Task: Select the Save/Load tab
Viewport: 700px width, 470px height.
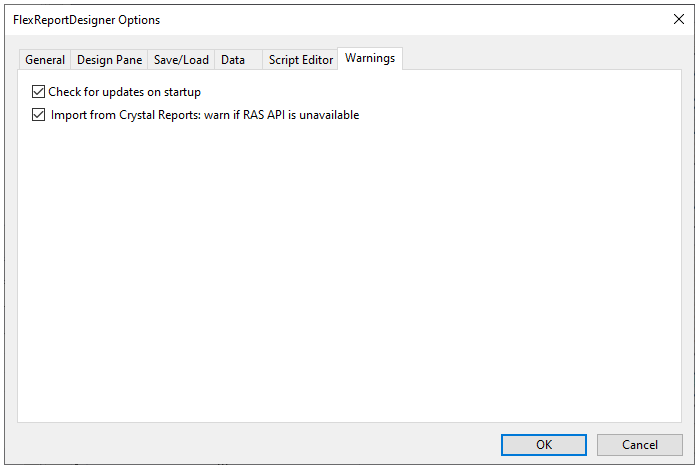Action: pos(181,60)
